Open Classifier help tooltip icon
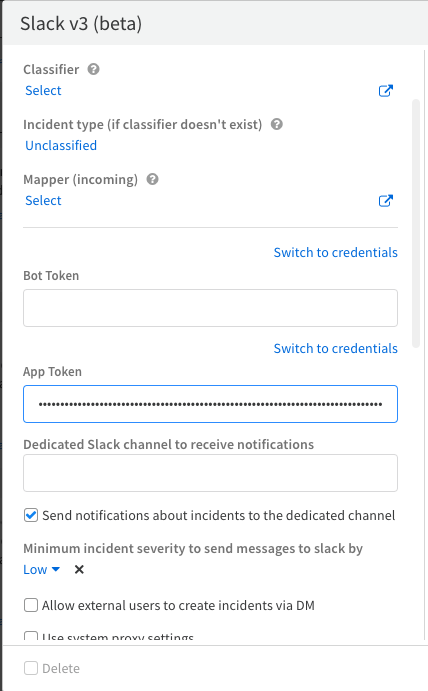The image size is (428, 691). tap(93, 69)
